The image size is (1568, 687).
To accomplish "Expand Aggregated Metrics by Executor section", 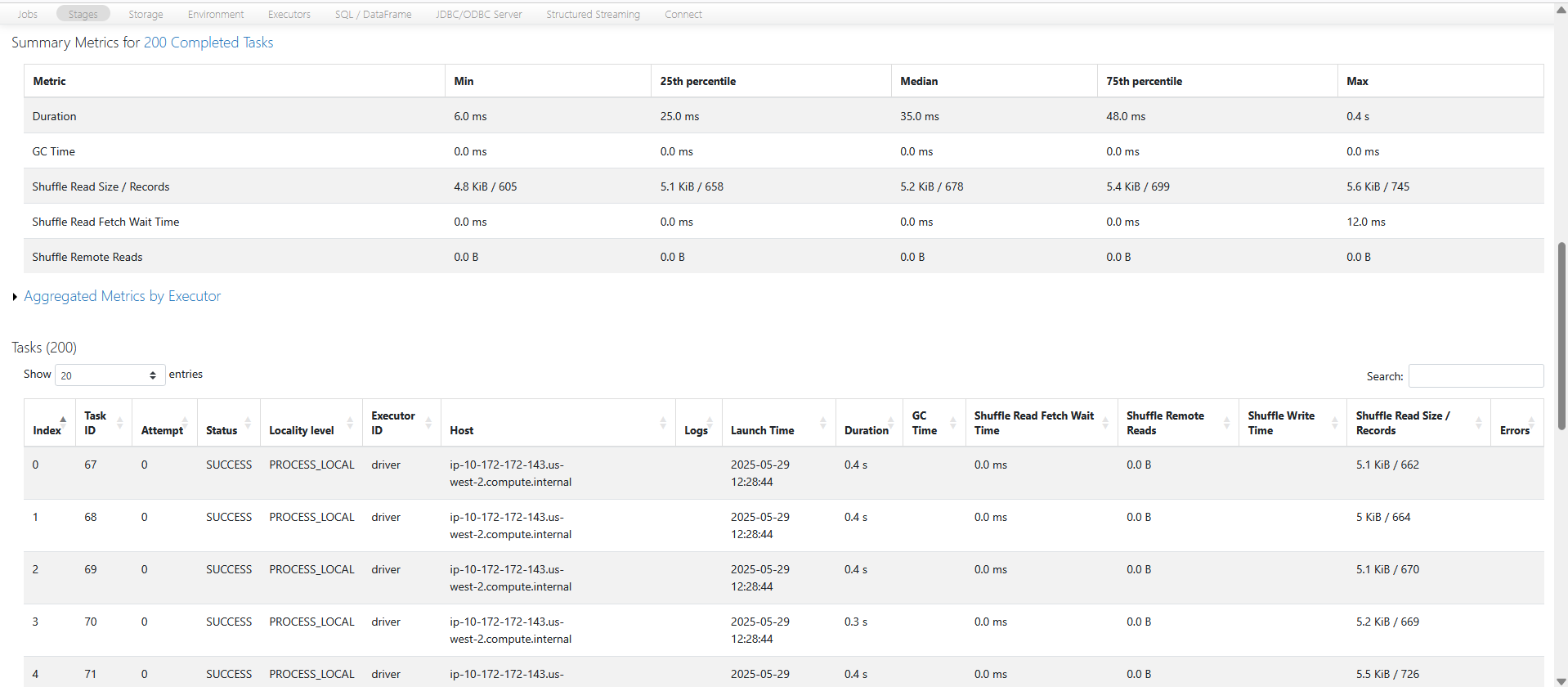I will (122, 296).
